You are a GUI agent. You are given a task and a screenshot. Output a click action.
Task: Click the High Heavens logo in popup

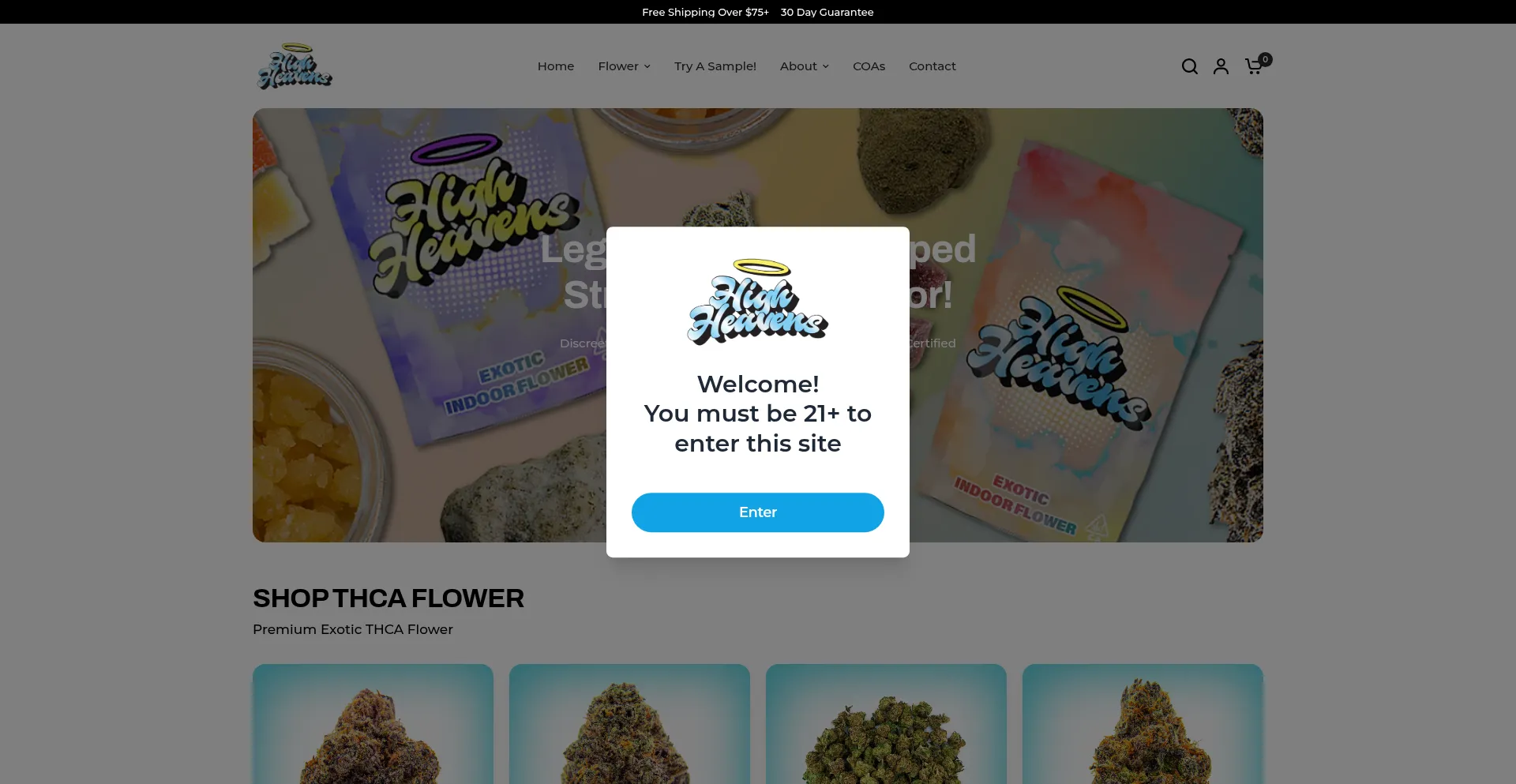click(x=758, y=302)
